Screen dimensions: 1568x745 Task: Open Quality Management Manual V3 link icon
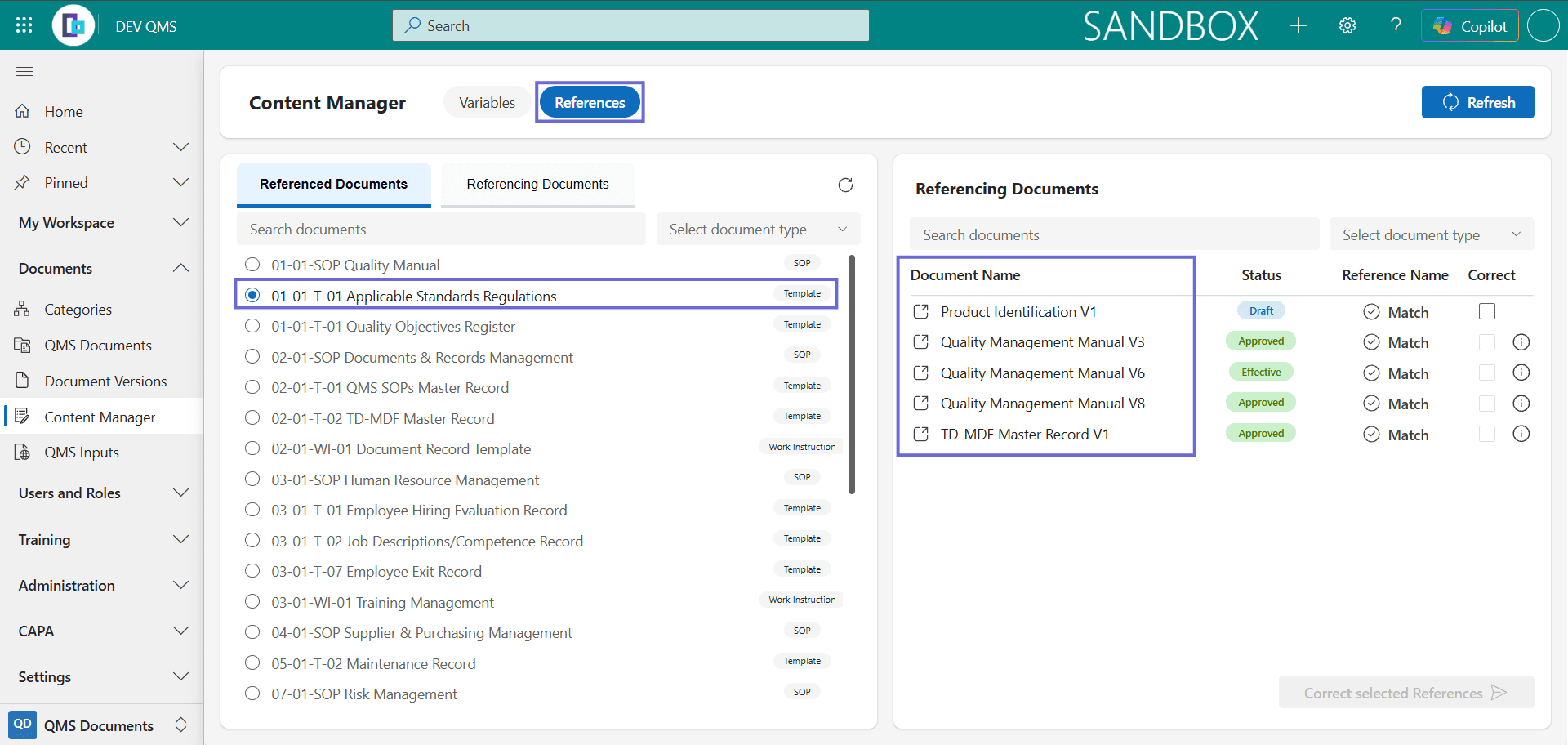click(921, 341)
